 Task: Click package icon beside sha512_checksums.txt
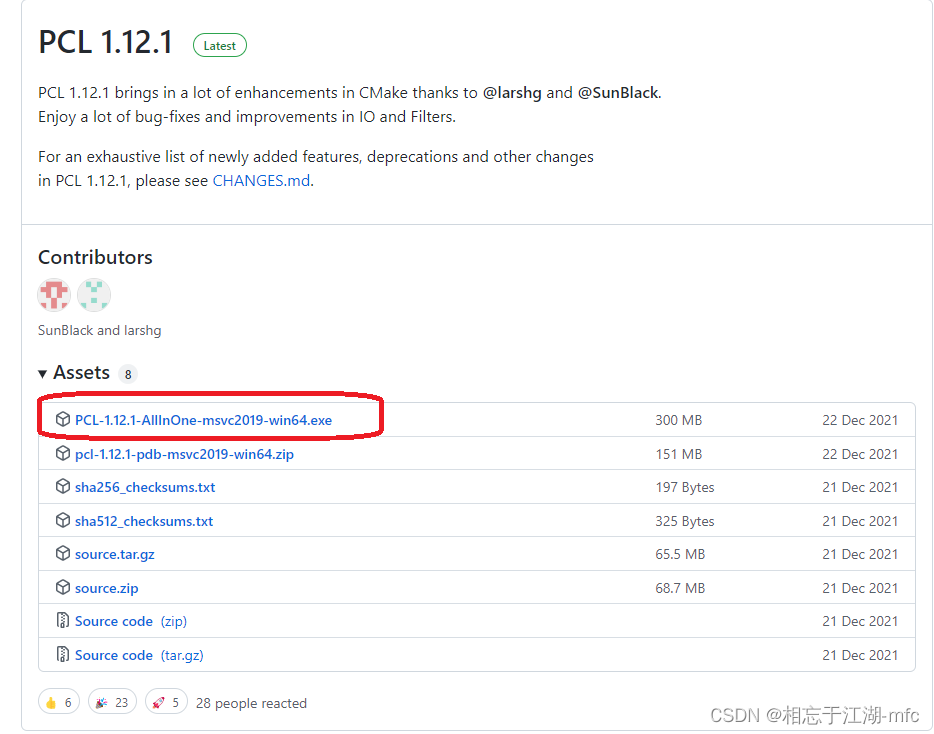63,521
